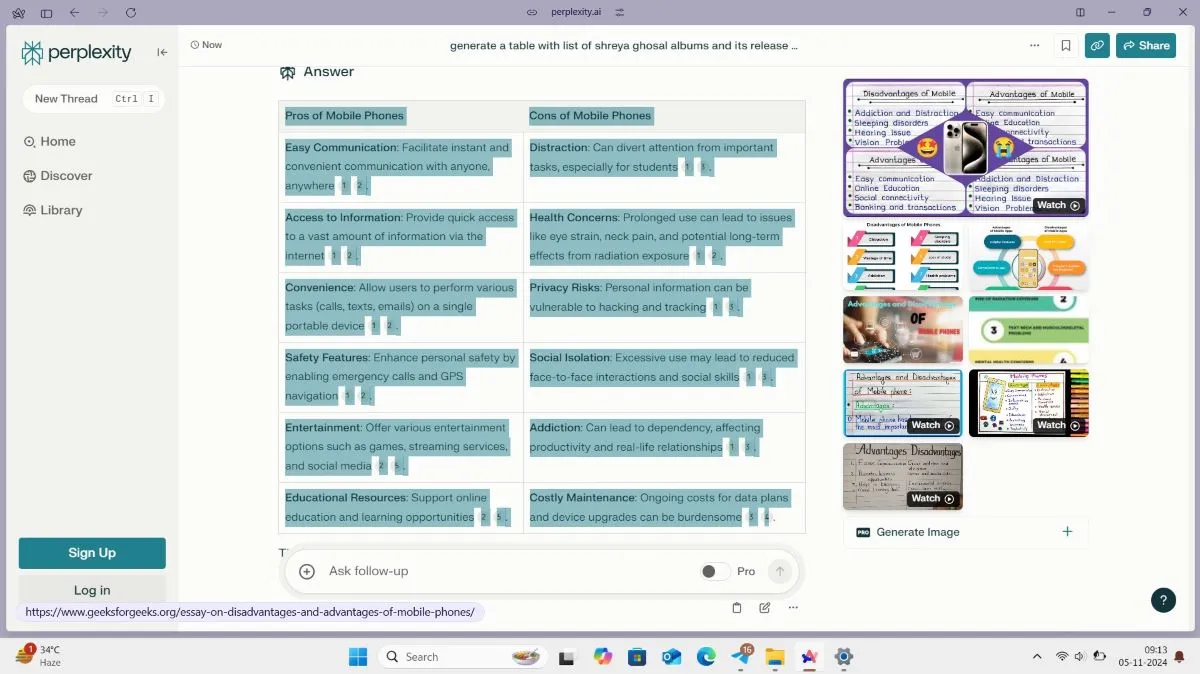Click the Ask follow-up input field
1200x674 pixels.
click(x=510, y=571)
